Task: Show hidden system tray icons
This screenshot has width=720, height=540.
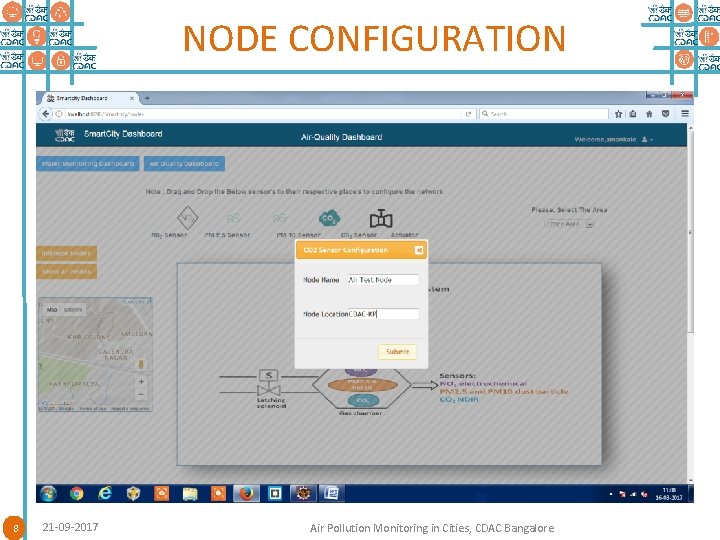Action: tap(611, 494)
